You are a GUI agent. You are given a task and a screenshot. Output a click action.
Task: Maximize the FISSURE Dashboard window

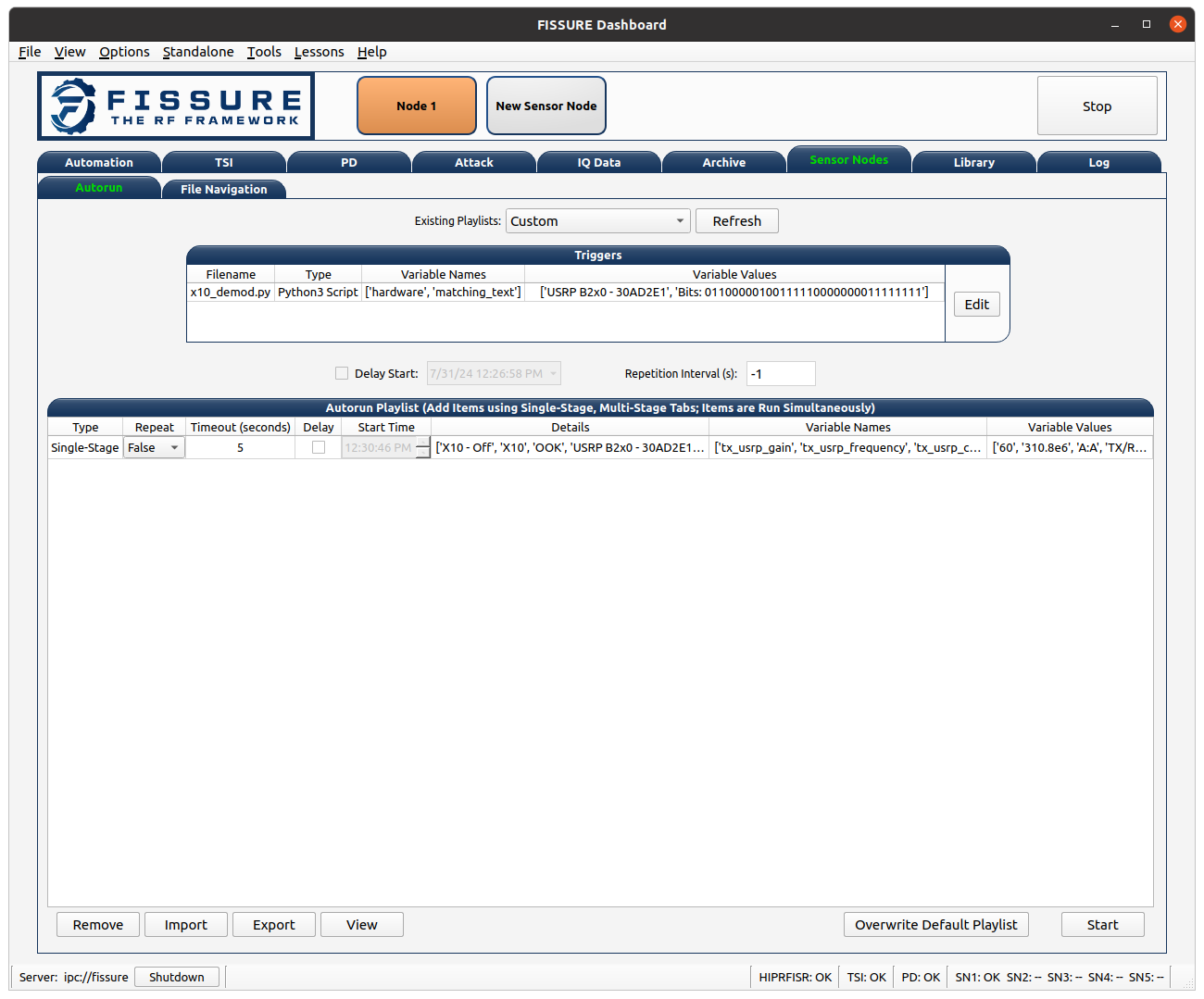pos(1147,24)
